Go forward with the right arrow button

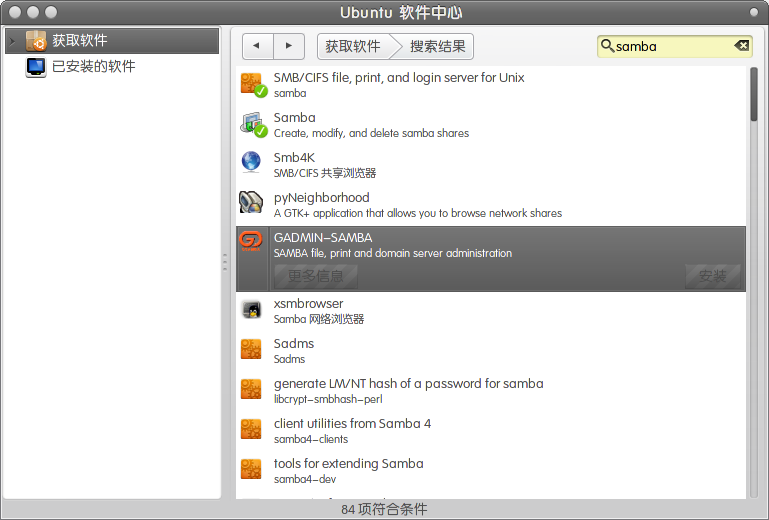pos(289,46)
